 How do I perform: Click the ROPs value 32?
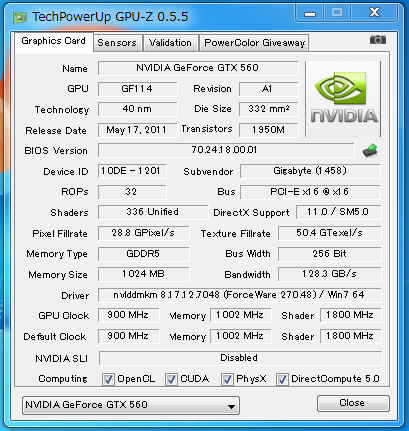(x=132, y=192)
